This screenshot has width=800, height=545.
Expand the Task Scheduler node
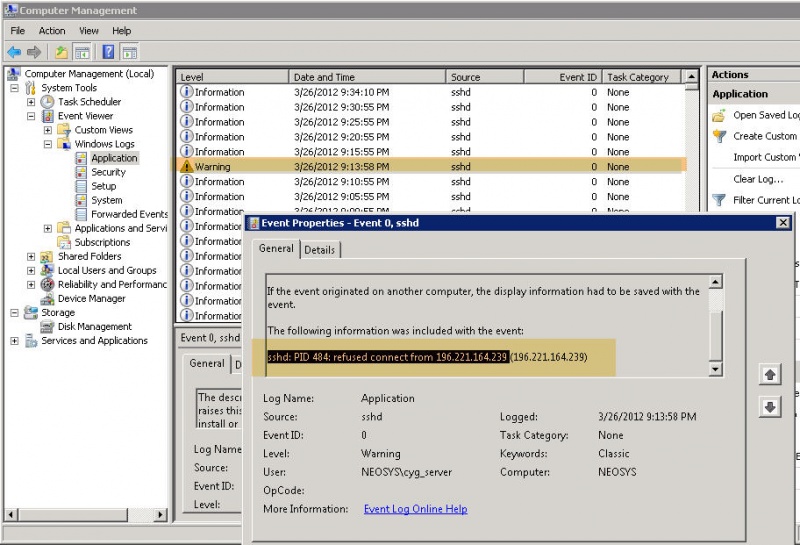(31, 102)
